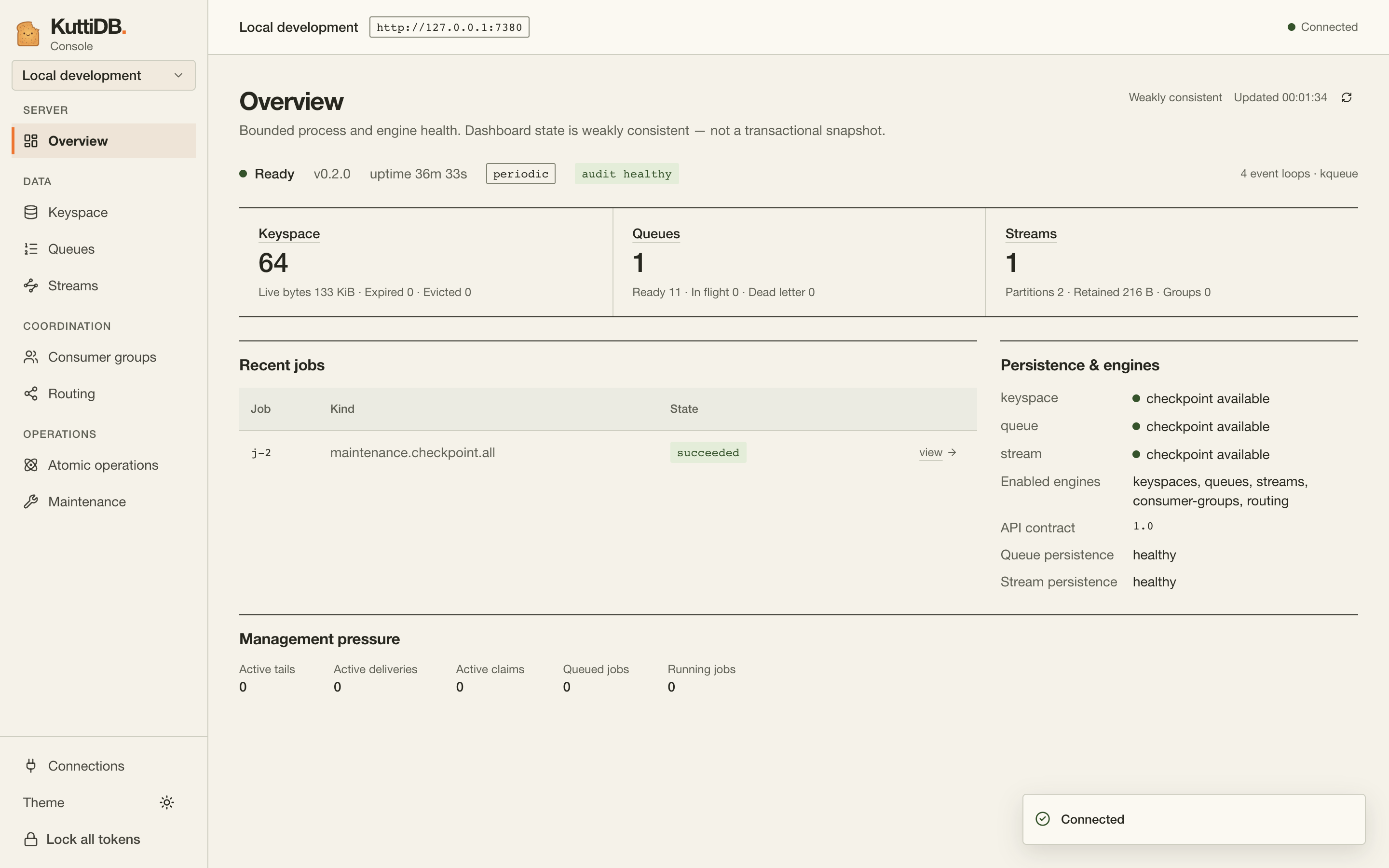This screenshot has width=1389, height=868.
Task: Click uptime 36m 33s text
Action: coord(419,174)
